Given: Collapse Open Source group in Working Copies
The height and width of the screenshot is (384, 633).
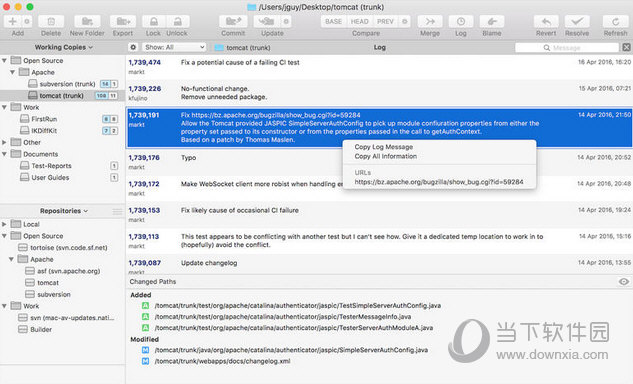Looking at the screenshot, I should click(4, 61).
